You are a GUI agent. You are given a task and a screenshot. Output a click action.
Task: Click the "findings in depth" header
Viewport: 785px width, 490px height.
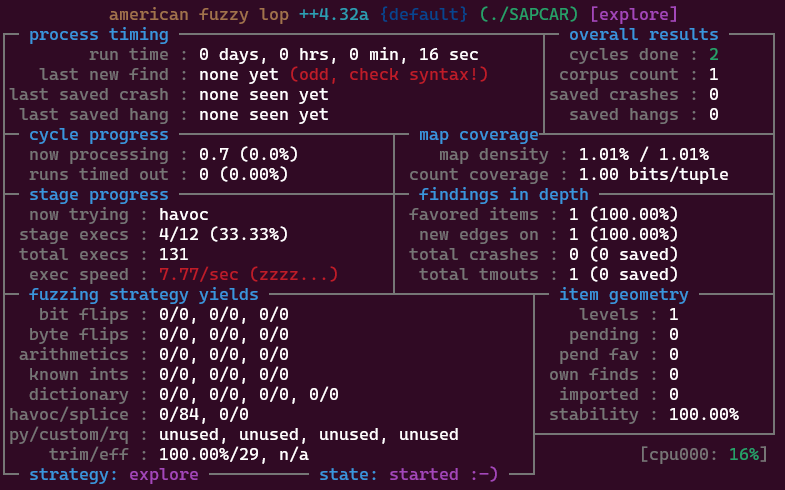coord(503,195)
